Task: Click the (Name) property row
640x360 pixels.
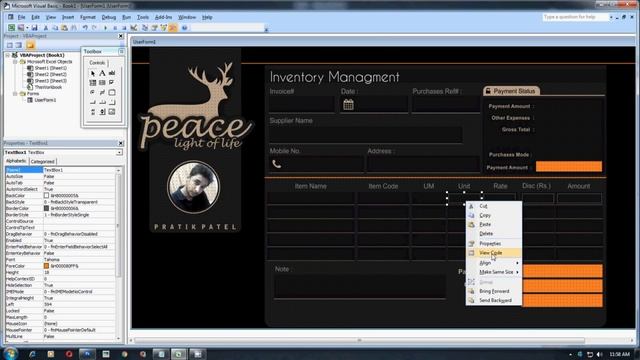Action: tap(61, 170)
